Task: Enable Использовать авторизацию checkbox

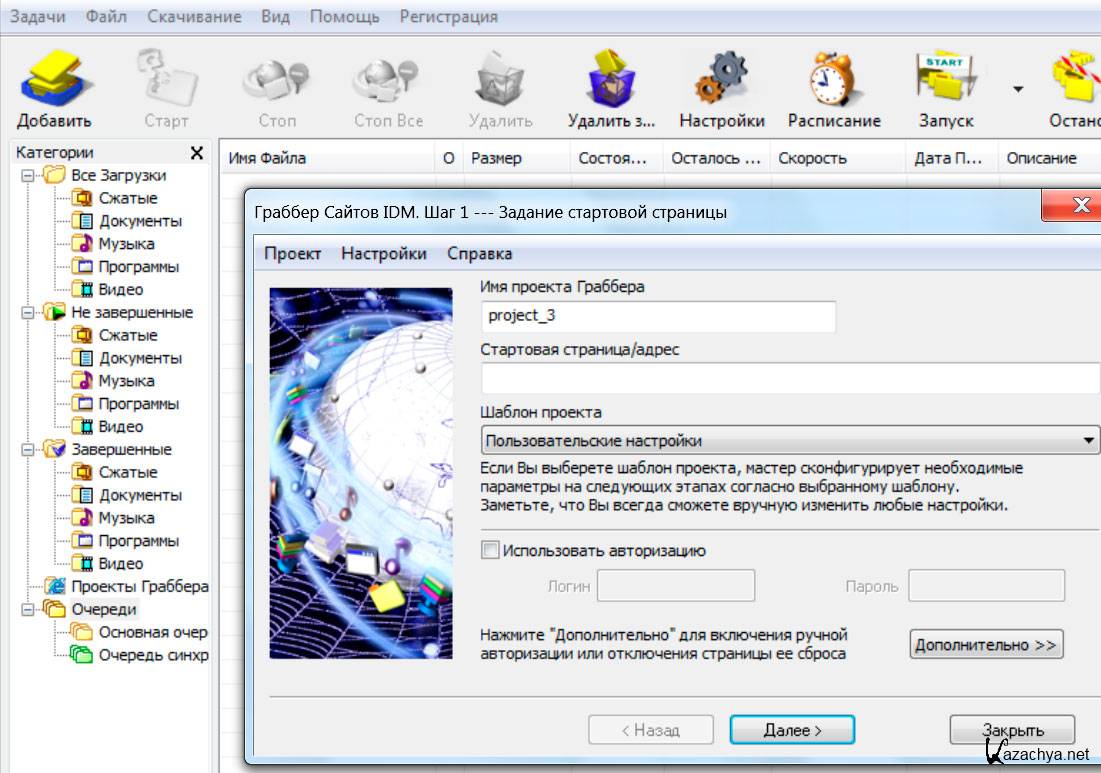Action: click(x=490, y=550)
